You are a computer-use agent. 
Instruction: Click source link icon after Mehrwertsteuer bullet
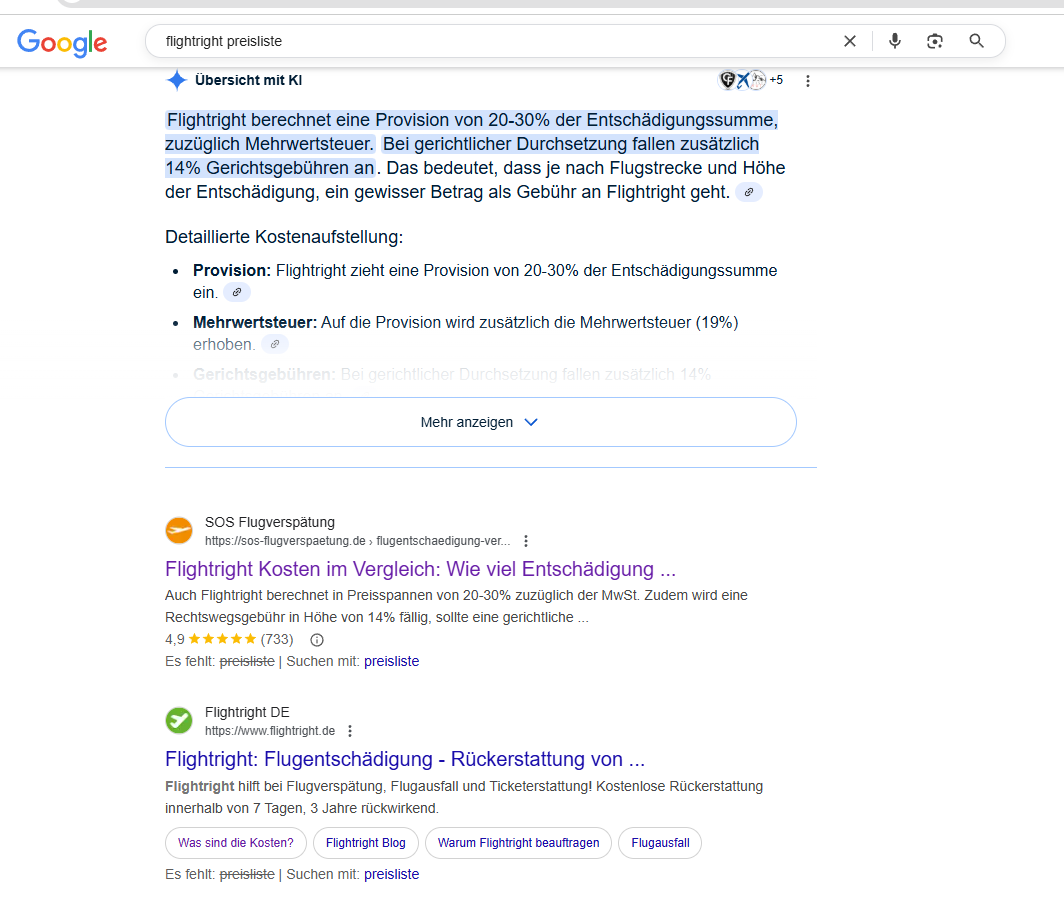275,344
